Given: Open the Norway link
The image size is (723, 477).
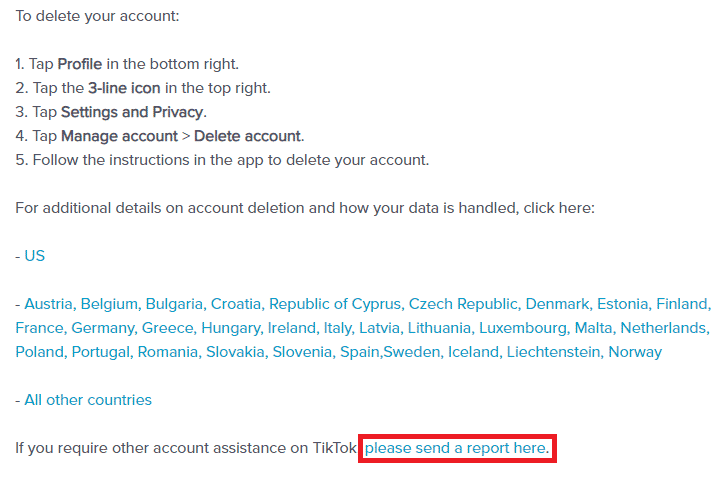Looking at the screenshot, I should coord(635,352).
